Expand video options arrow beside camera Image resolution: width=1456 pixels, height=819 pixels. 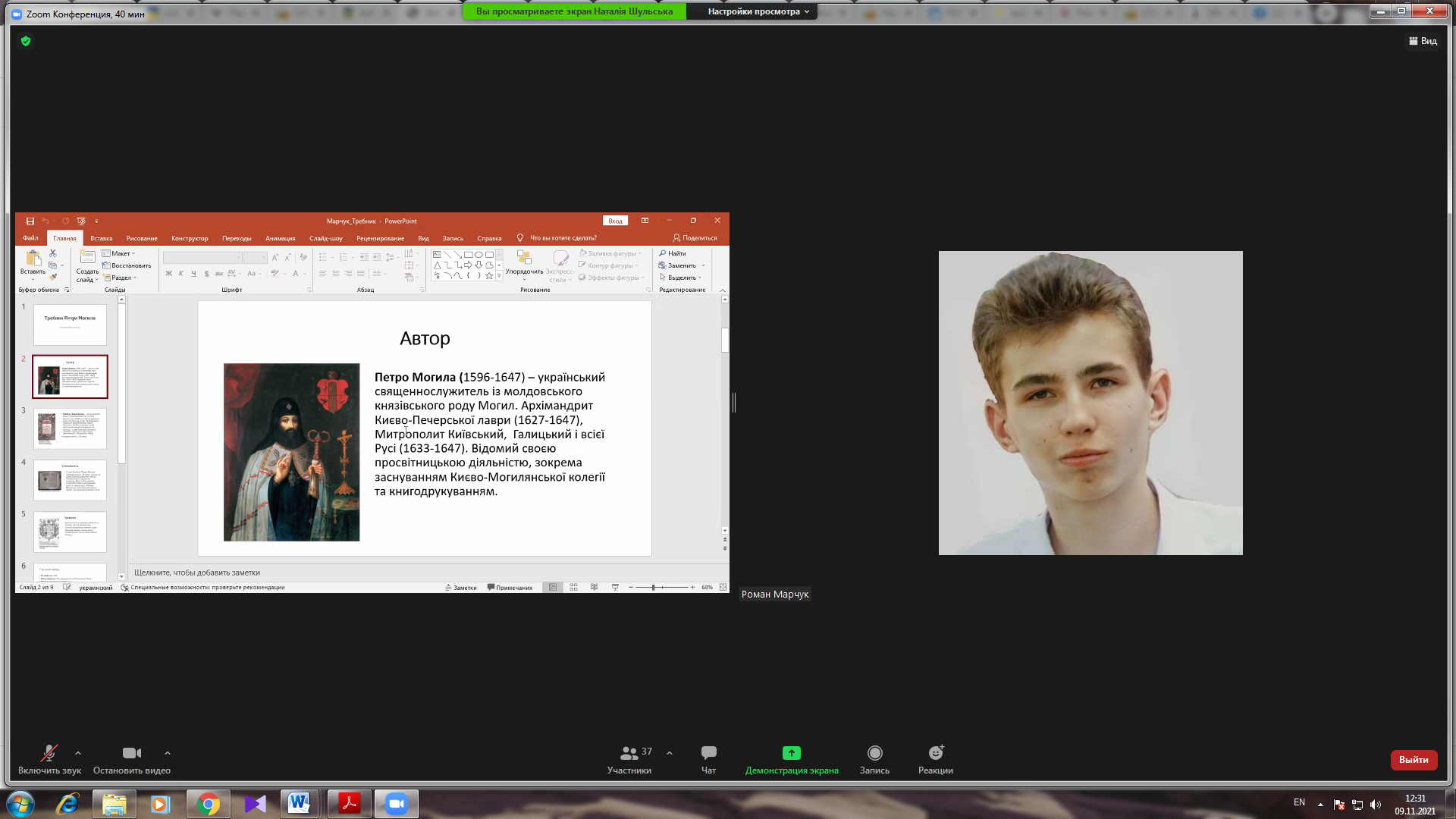168,753
